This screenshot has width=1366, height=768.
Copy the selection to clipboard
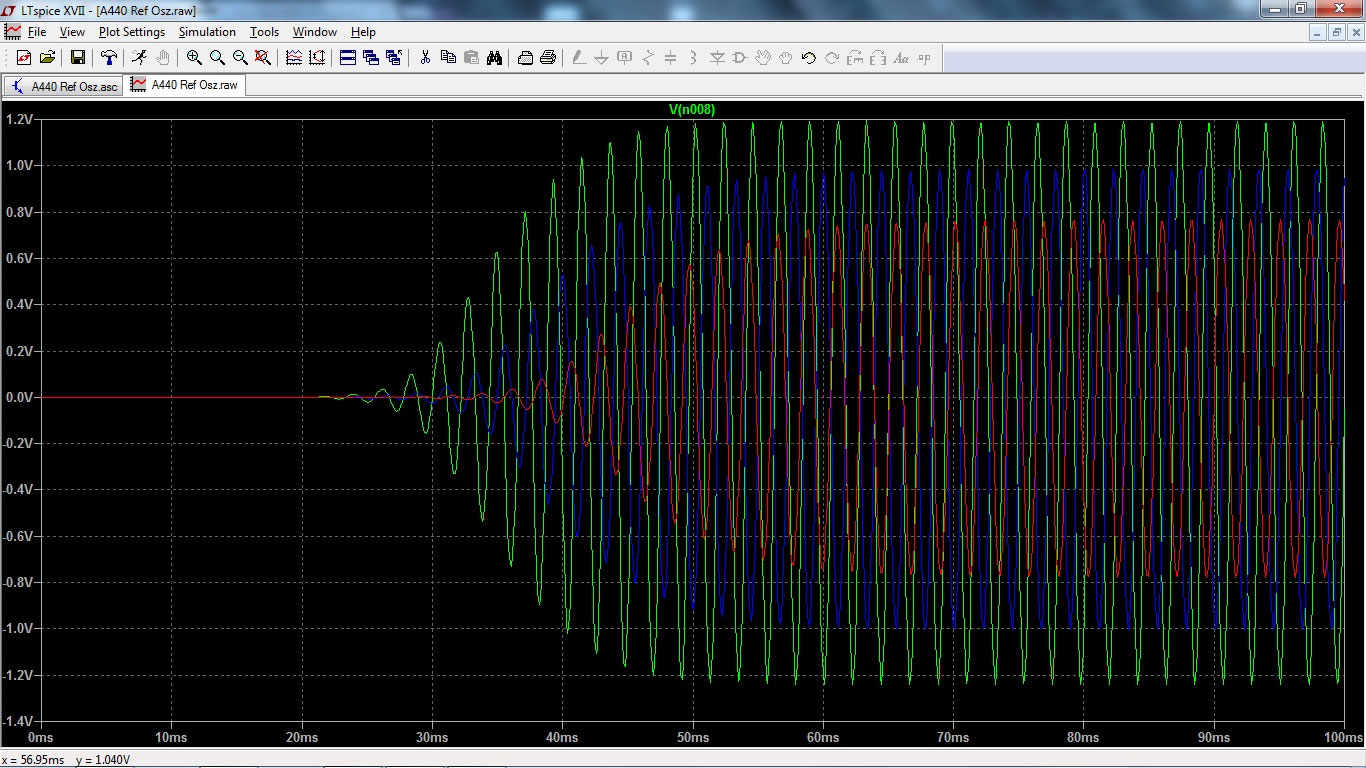(447, 57)
